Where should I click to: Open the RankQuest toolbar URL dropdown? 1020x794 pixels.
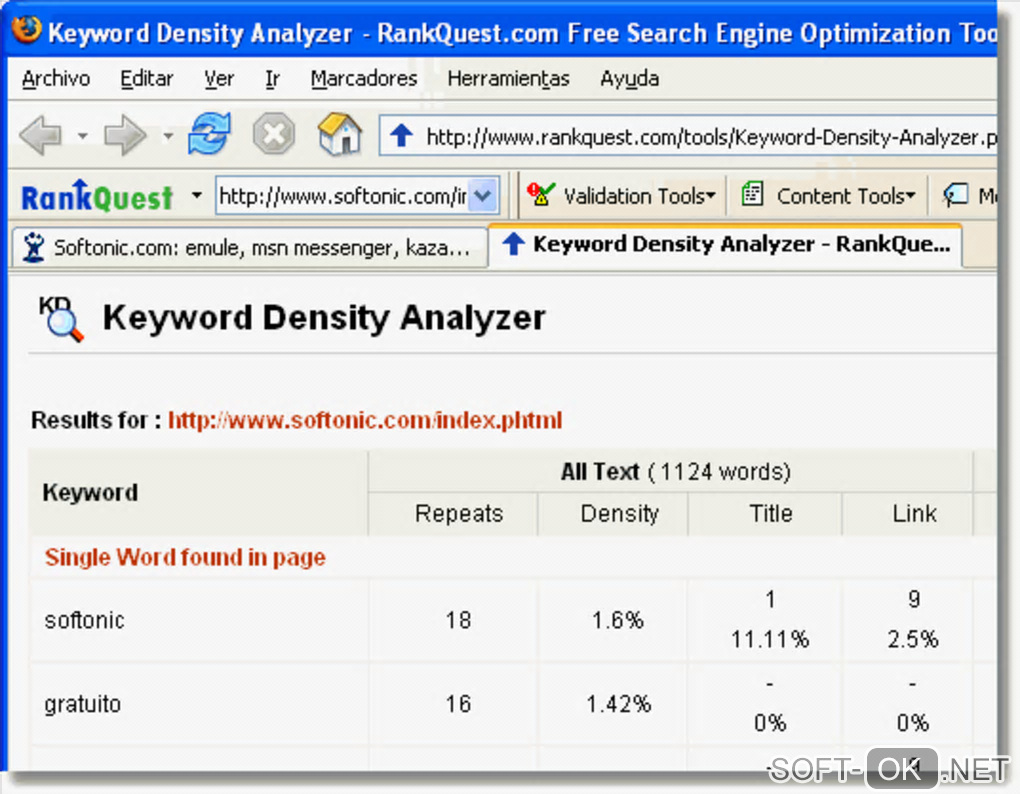[483, 195]
